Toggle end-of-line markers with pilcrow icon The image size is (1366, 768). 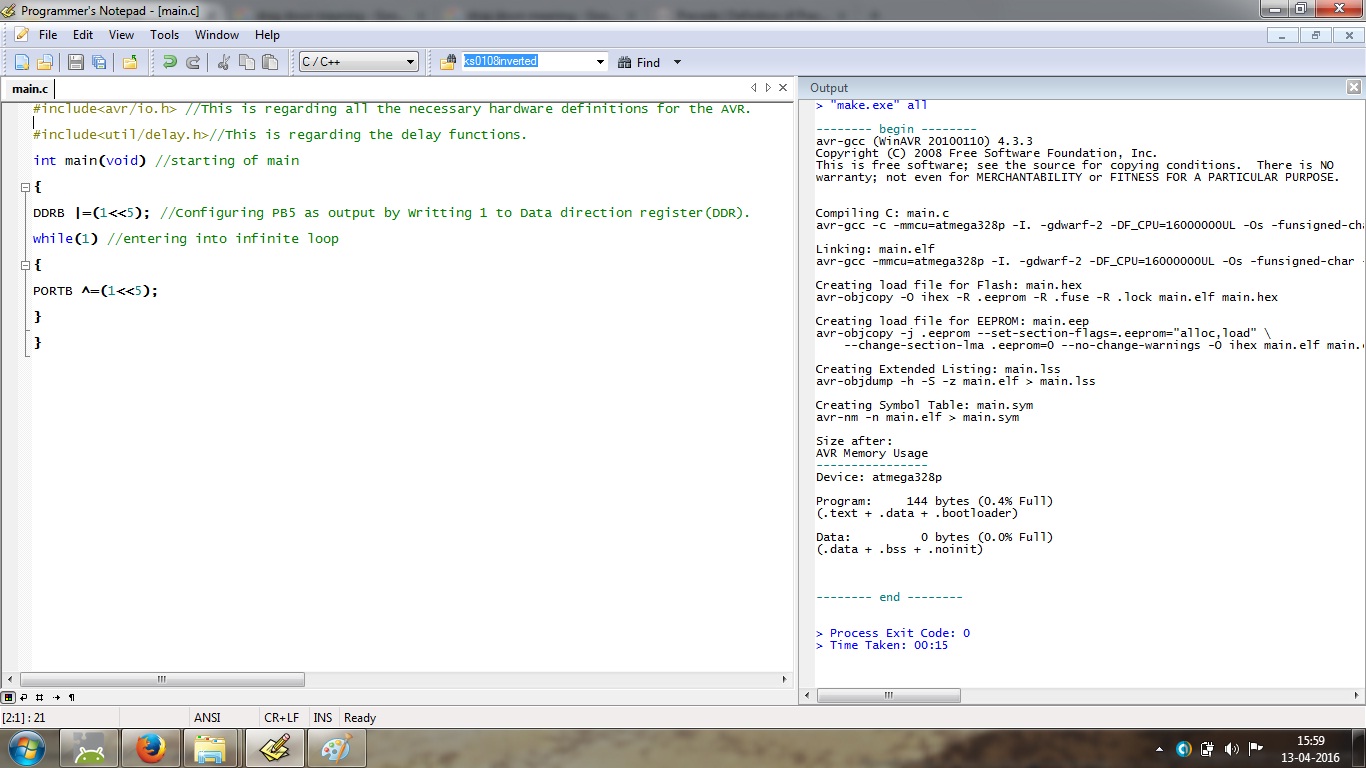72,697
